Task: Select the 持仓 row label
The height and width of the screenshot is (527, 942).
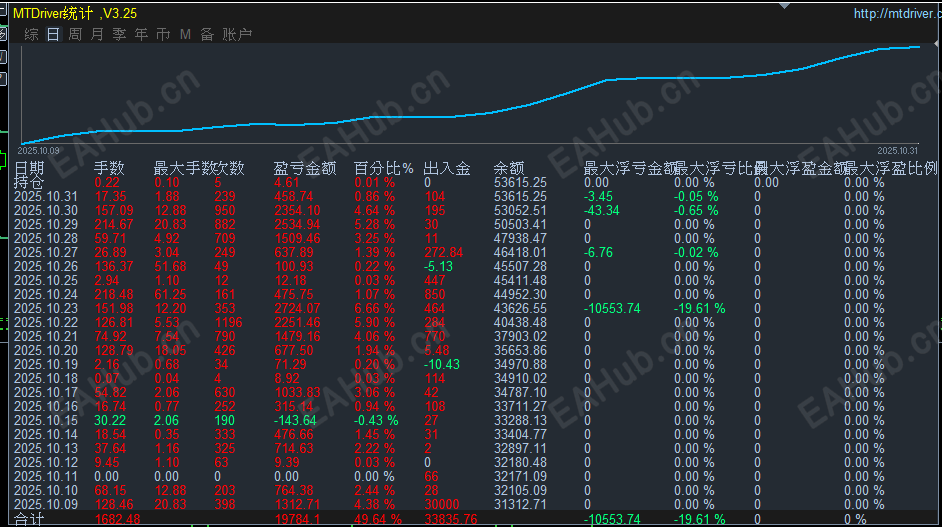Action: (x=29, y=182)
